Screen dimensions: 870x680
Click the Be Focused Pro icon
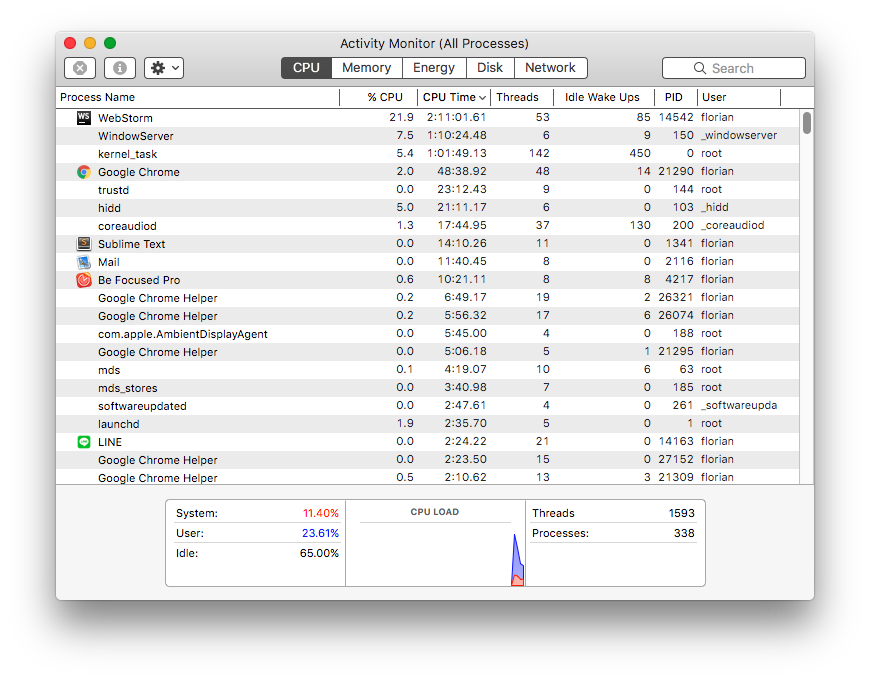pos(84,280)
